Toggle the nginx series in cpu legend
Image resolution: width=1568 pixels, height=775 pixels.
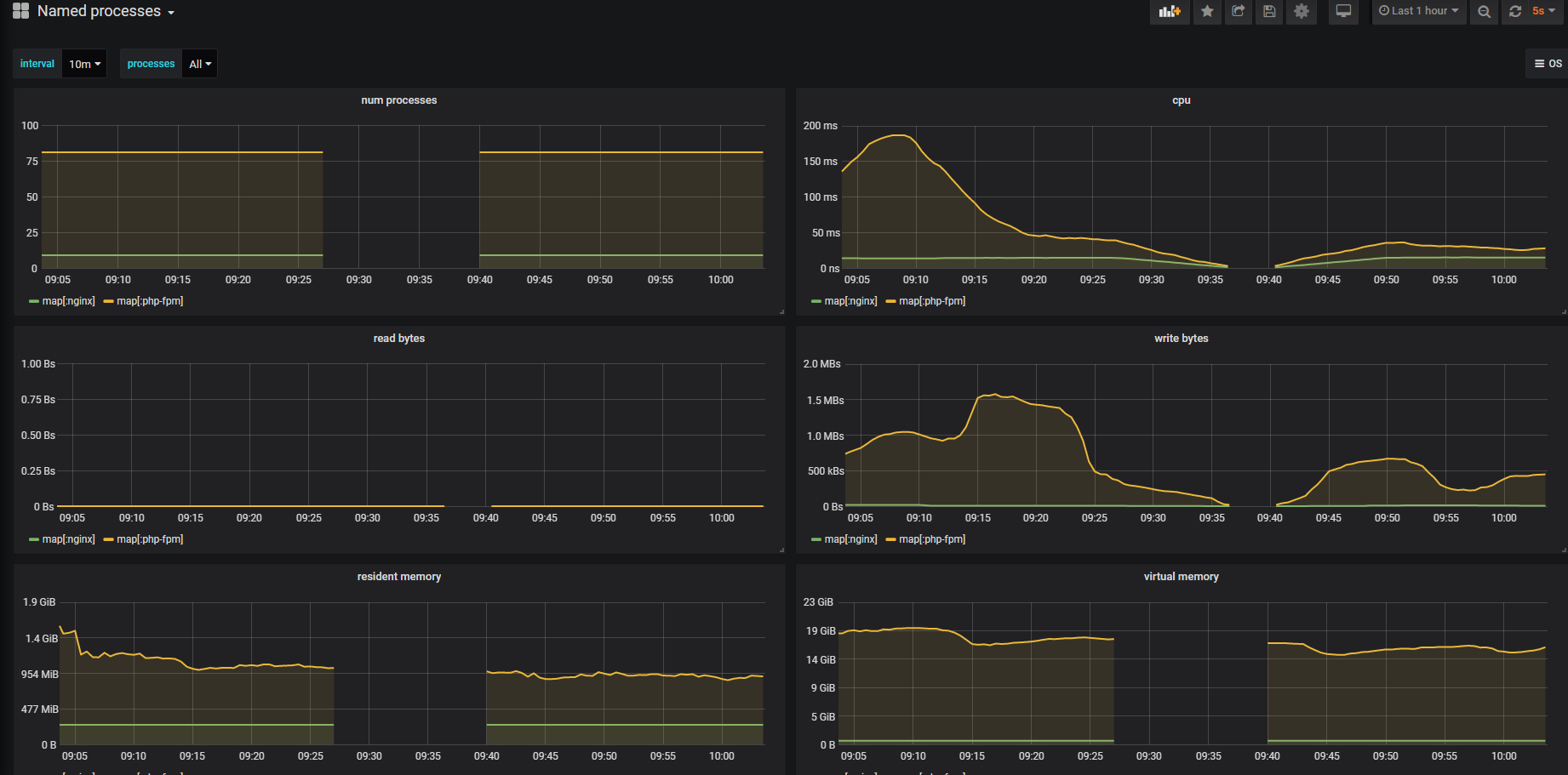[x=849, y=300]
